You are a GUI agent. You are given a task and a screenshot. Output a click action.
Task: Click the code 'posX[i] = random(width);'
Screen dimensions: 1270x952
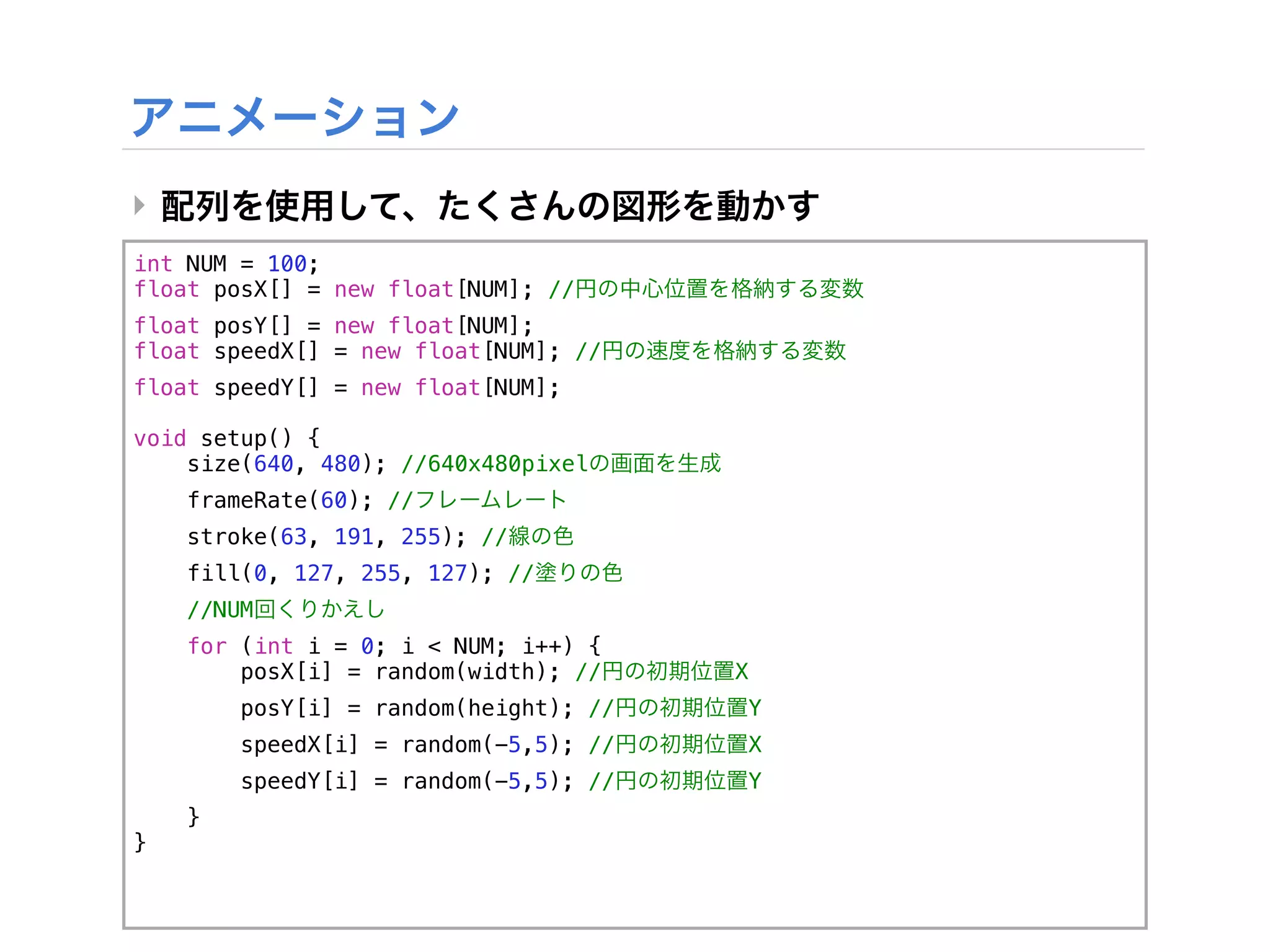tap(401, 672)
